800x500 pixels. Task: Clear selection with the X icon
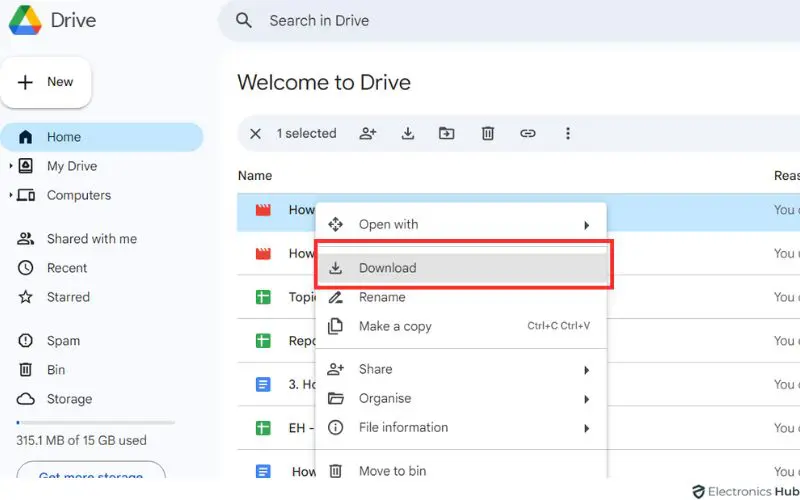[255, 133]
